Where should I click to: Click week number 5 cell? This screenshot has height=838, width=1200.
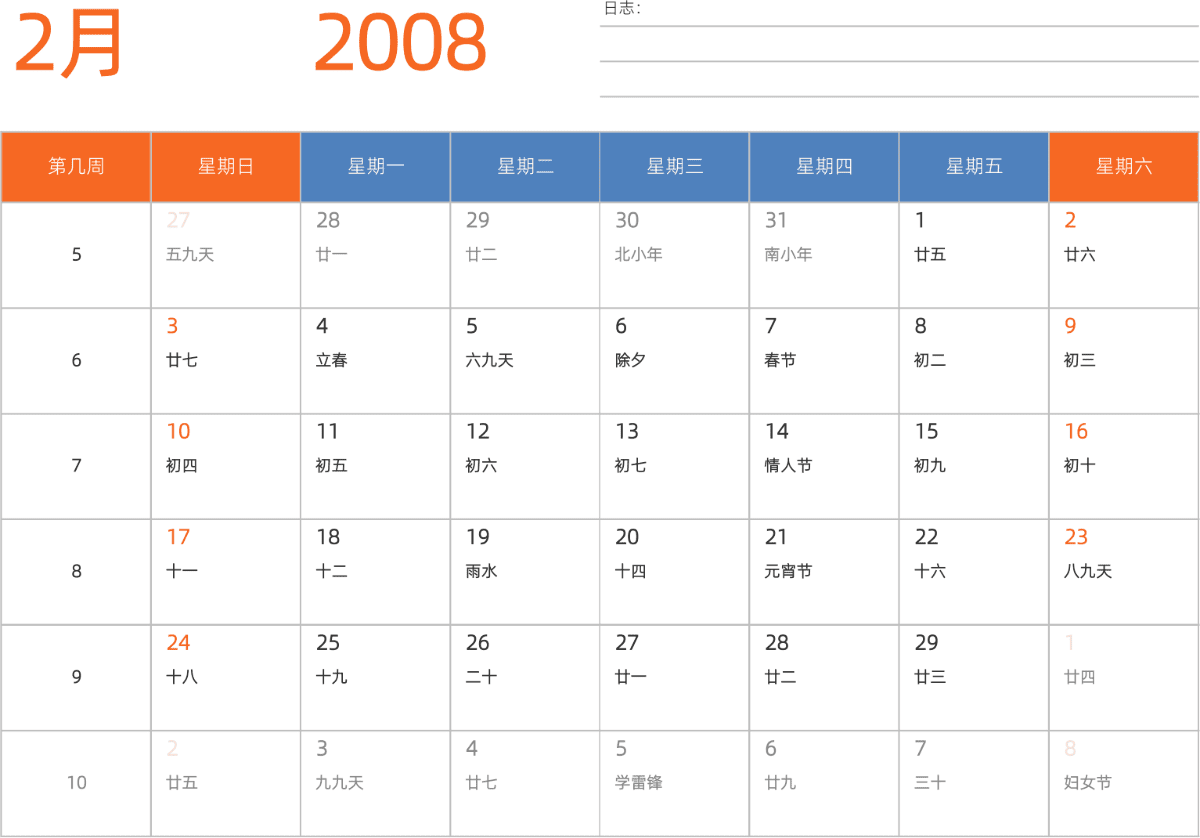tap(76, 255)
